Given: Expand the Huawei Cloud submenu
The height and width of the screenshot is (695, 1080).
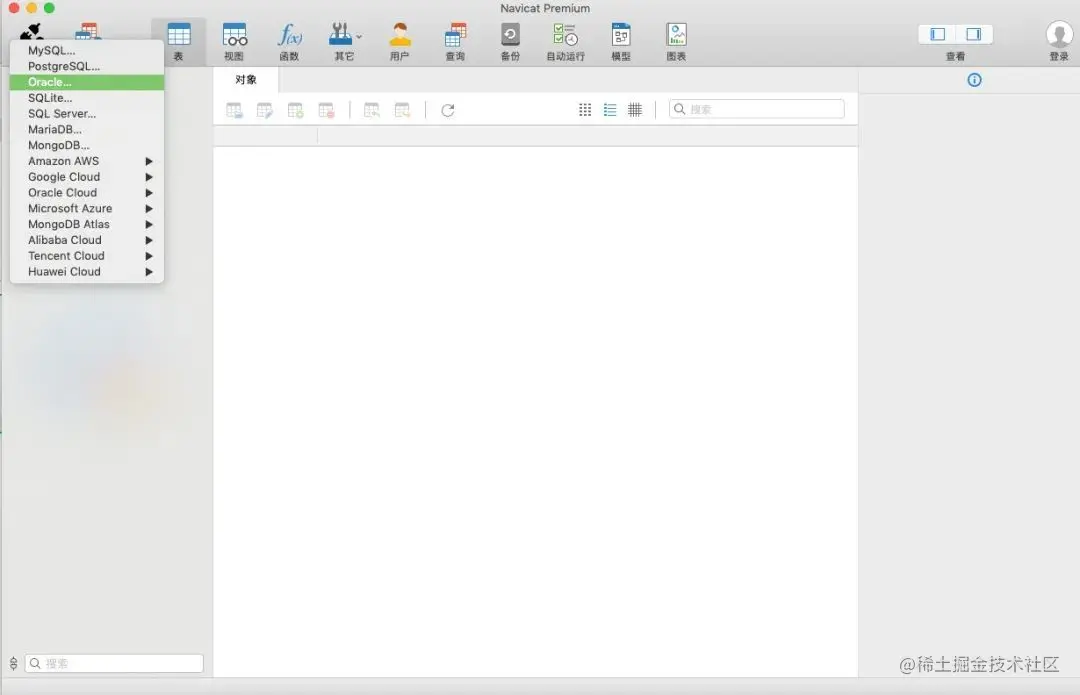Looking at the screenshot, I should click(87, 272).
